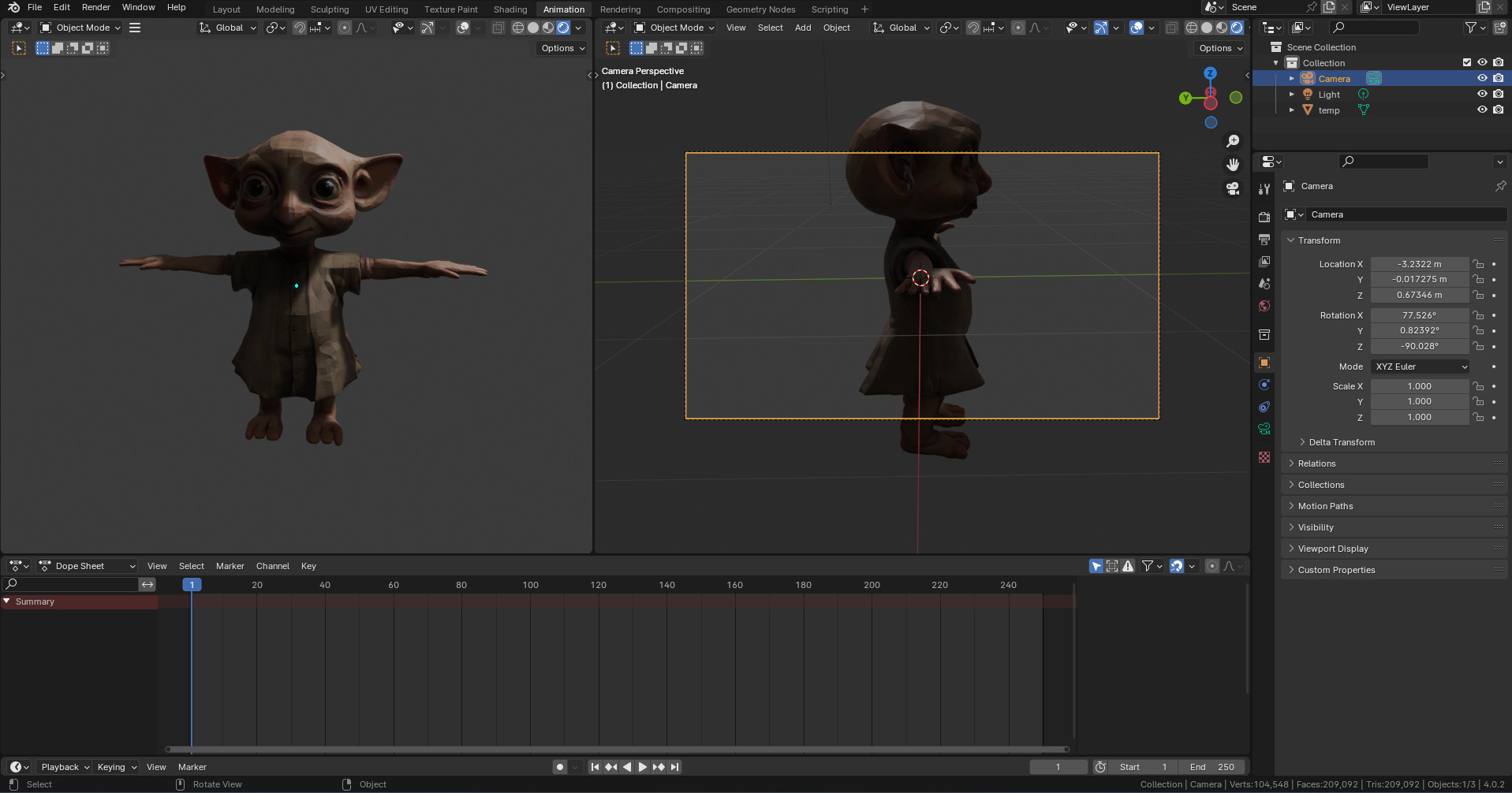
Task: Click the zoom magnifier in camera viewport
Action: click(x=1233, y=141)
